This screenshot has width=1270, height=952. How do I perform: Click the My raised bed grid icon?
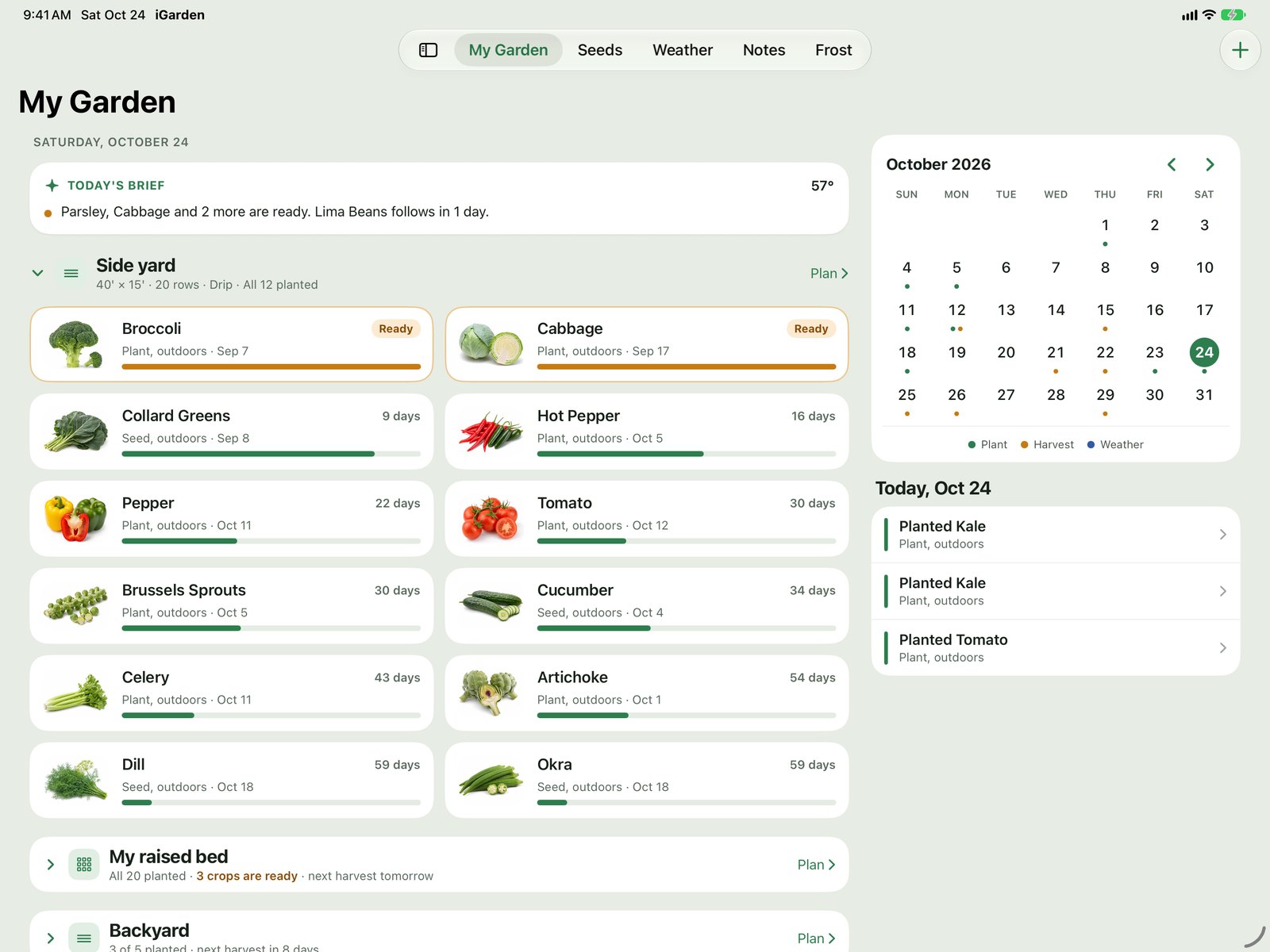coord(84,865)
